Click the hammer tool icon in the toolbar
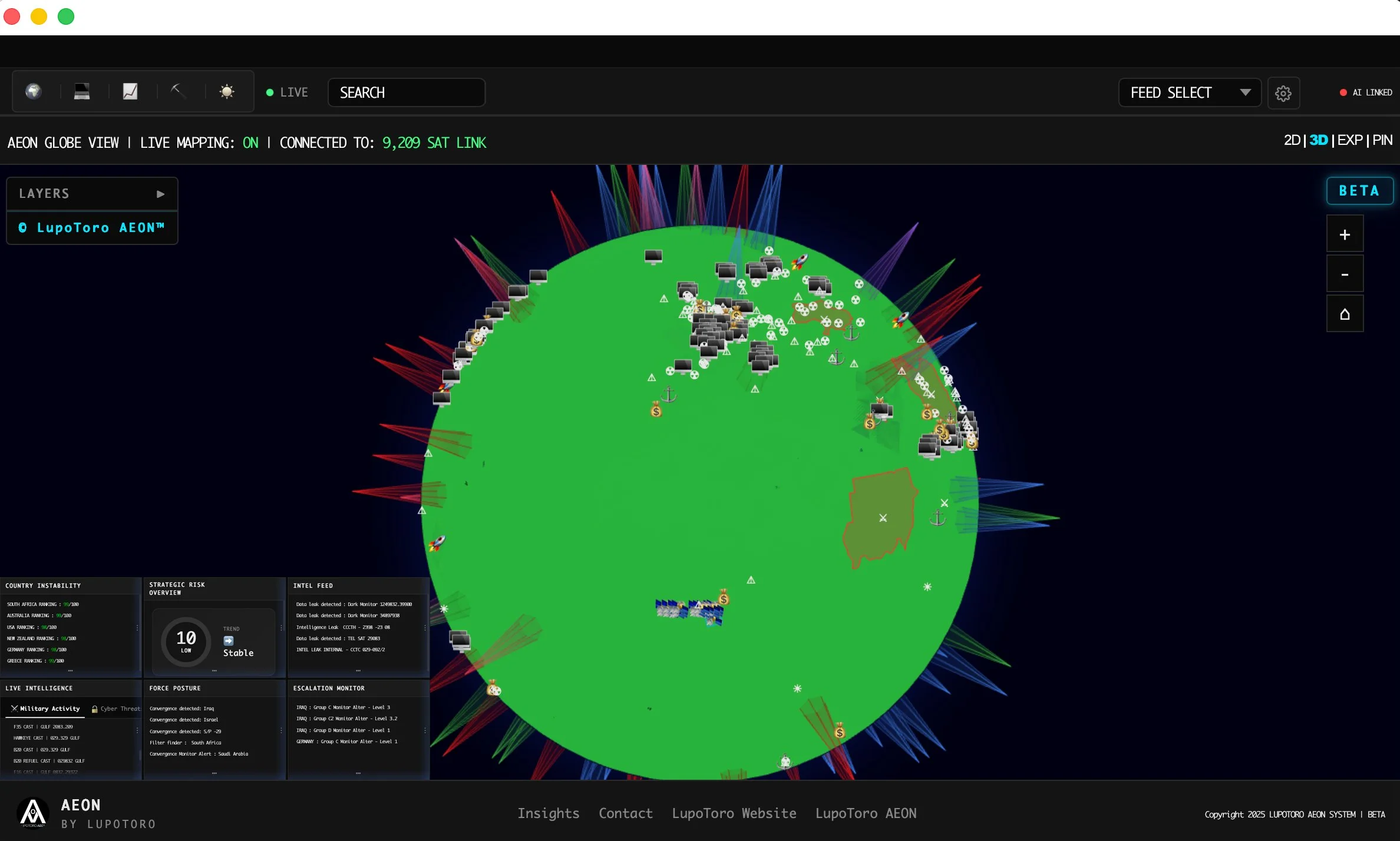Image resolution: width=1400 pixels, height=841 pixels. click(179, 92)
